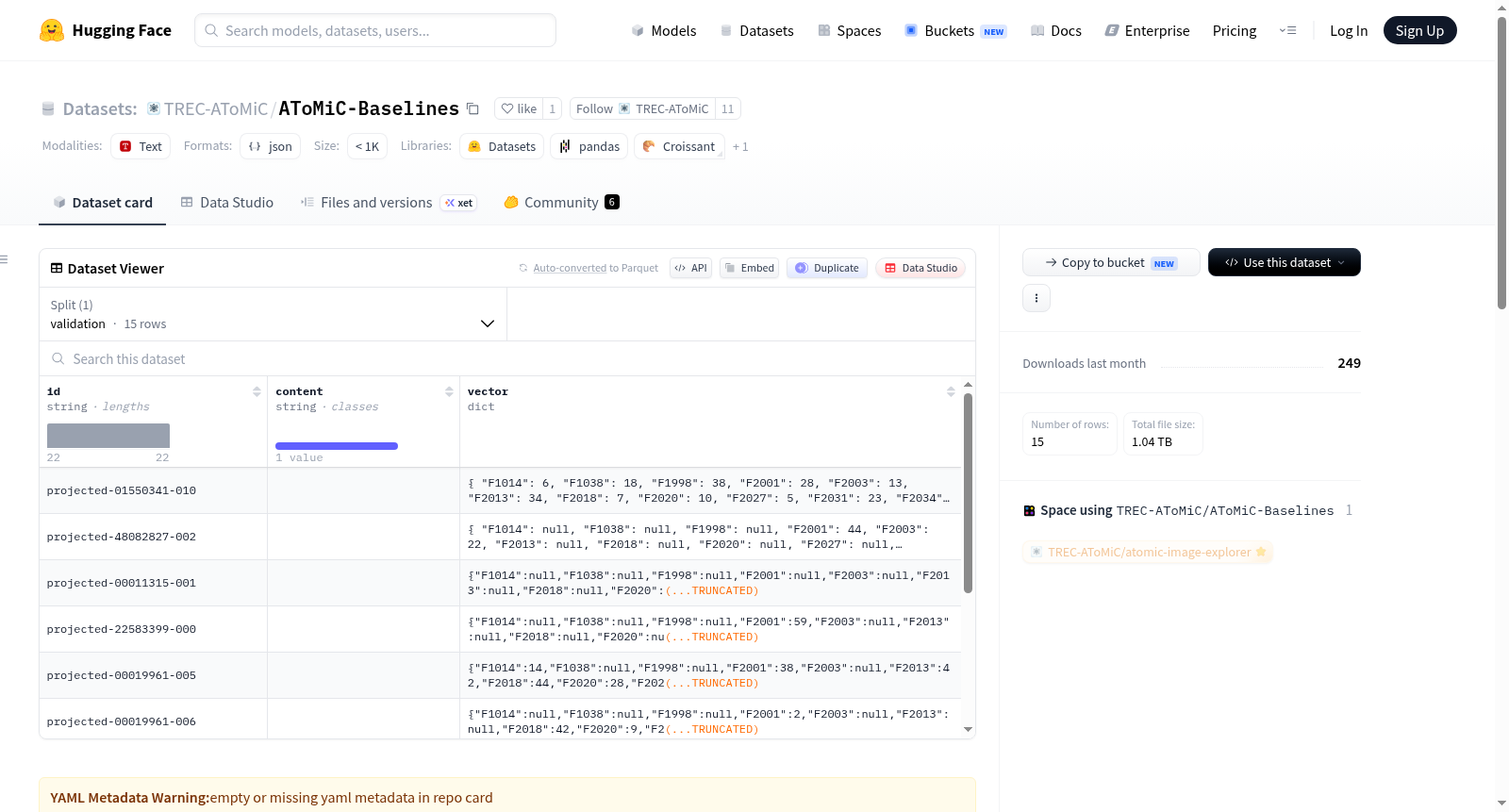
Task: Open the Community tab
Action: [x=561, y=203]
